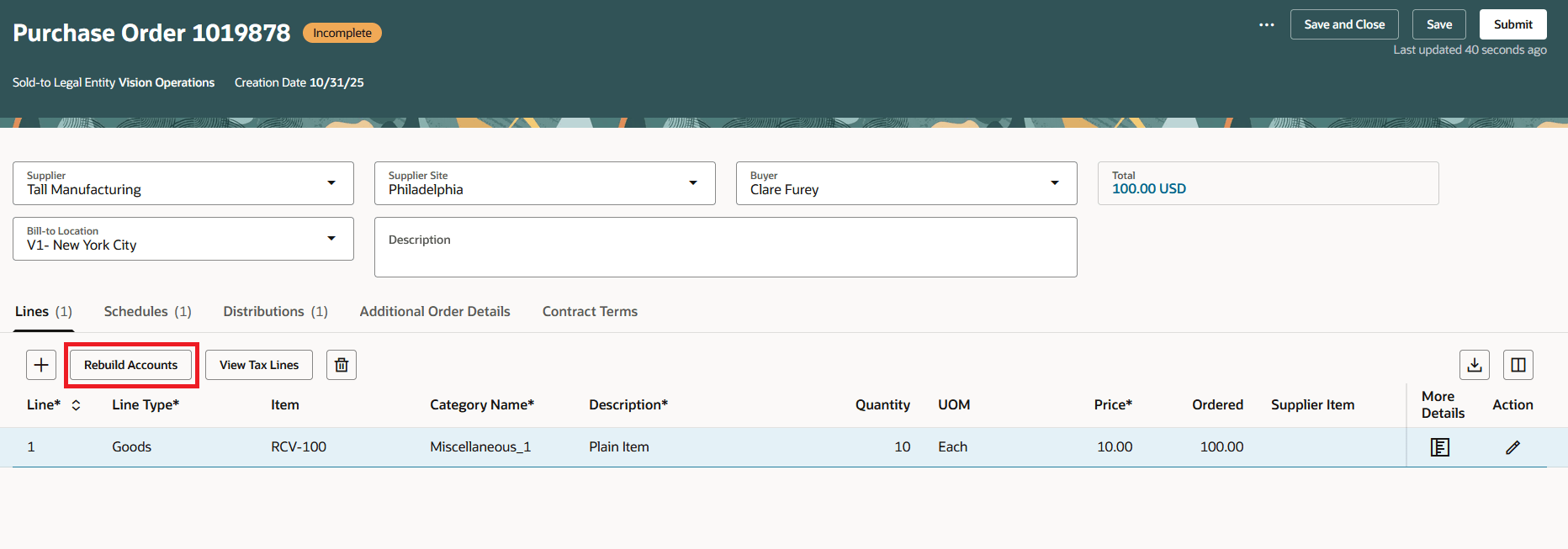The image size is (1568, 549).
Task: Open column layout icon
Action: pyautogui.click(x=1518, y=365)
